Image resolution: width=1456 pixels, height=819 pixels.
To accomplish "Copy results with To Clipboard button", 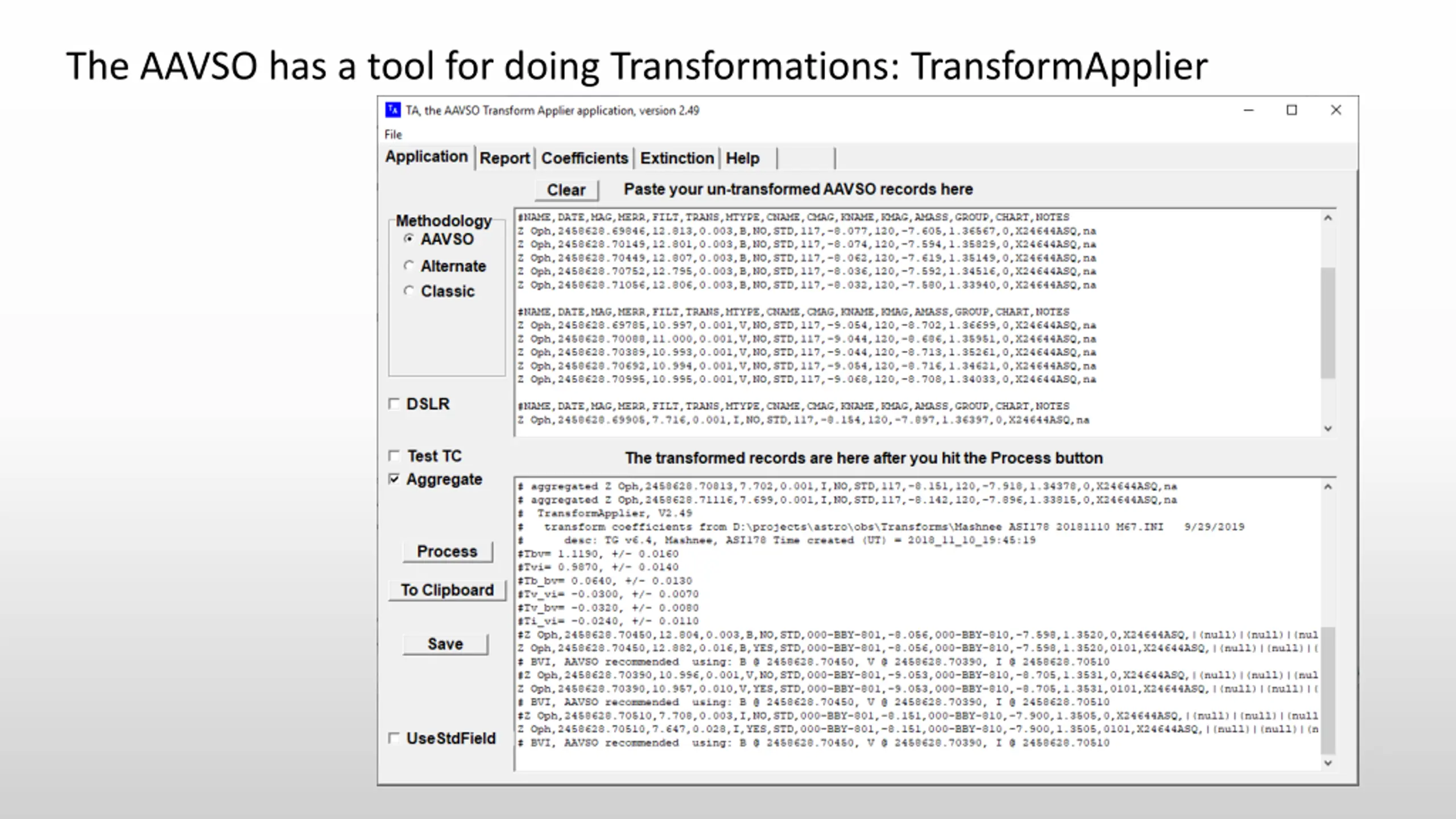I will [447, 590].
